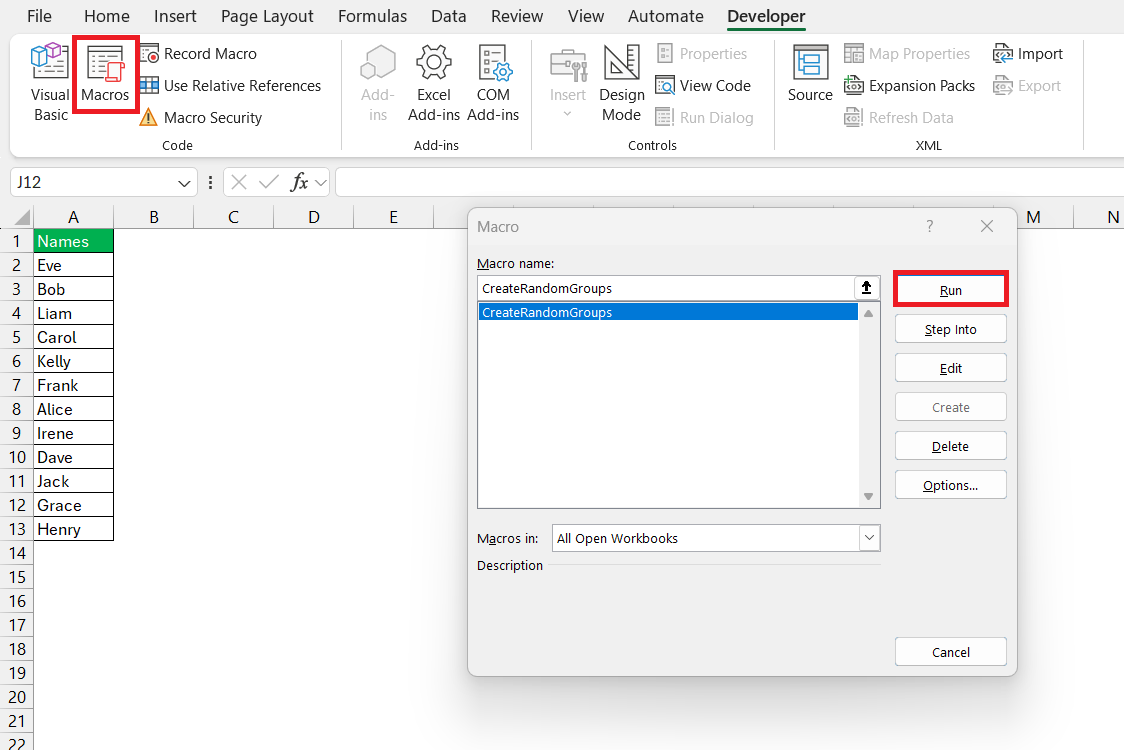Start Record Macro

[199, 54]
